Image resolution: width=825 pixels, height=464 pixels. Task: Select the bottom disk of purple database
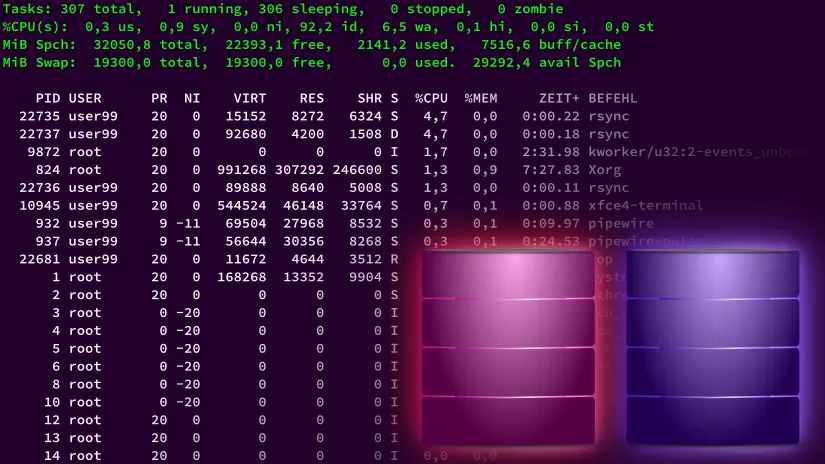click(x=712, y=420)
